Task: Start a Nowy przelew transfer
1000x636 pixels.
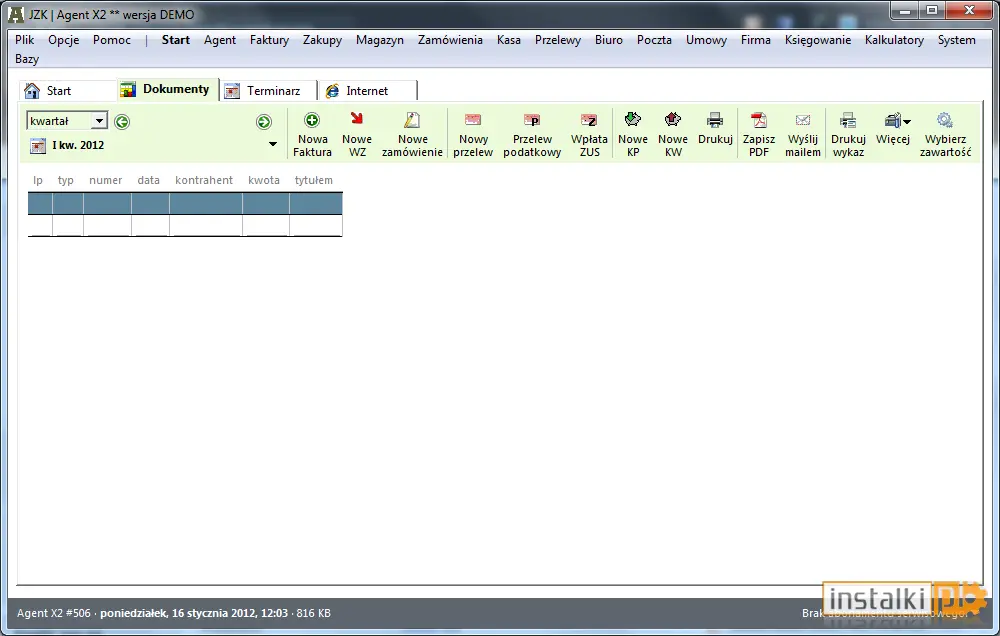Action: point(473,135)
